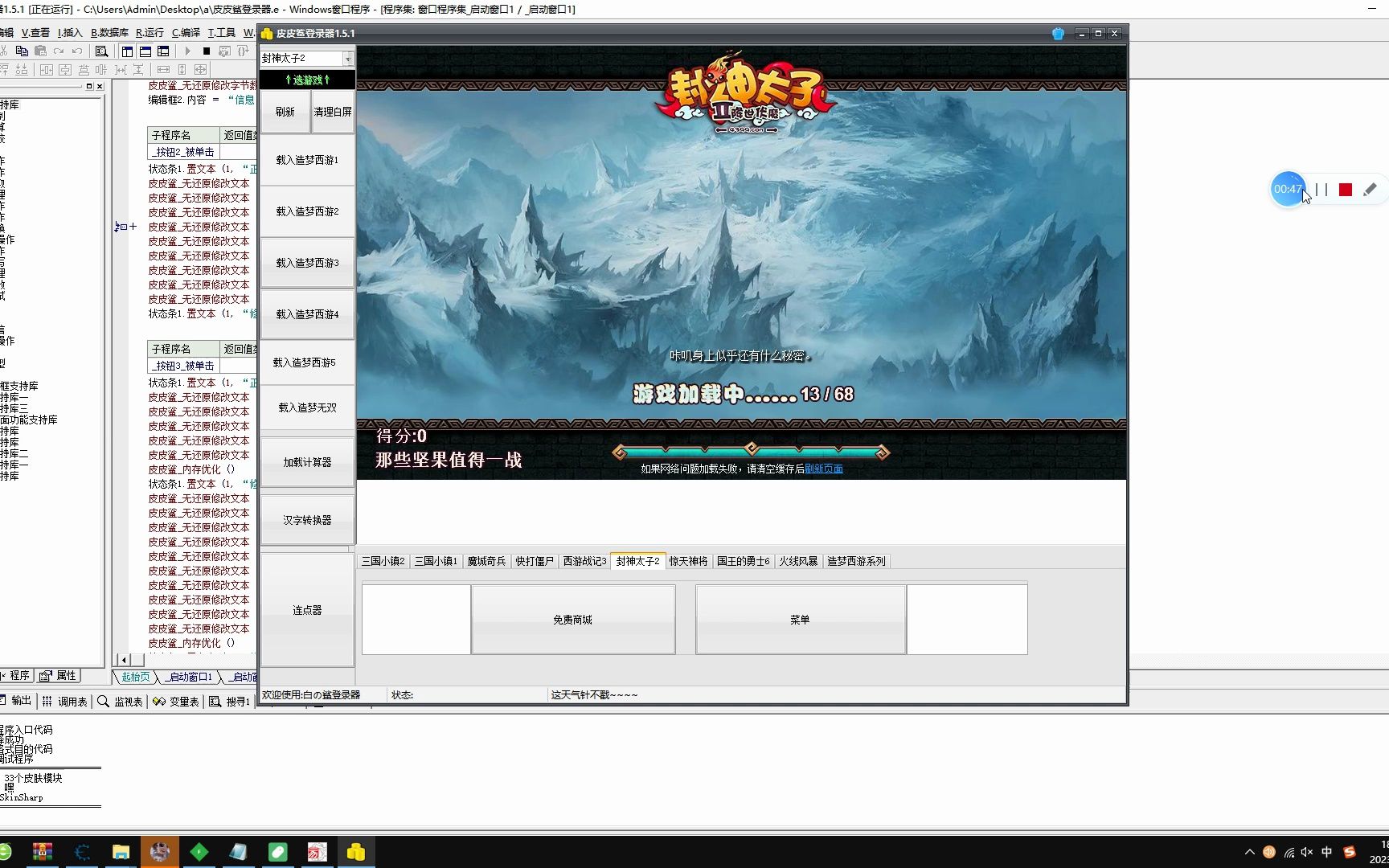Image resolution: width=1389 pixels, height=868 pixels.
Task: Click the Stop (black square) icon in toolbar
Action: pyautogui.click(x=207, y=51)
